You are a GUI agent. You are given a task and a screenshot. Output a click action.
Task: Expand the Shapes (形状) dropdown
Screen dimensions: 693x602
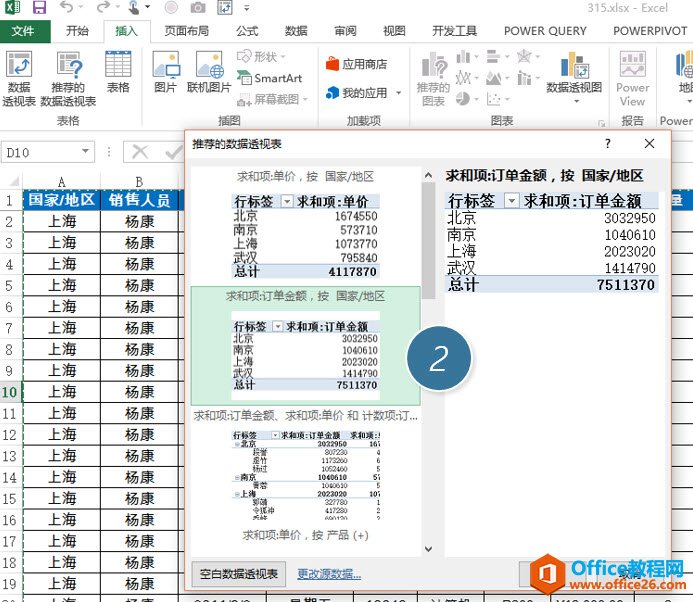tap(283, 57)
